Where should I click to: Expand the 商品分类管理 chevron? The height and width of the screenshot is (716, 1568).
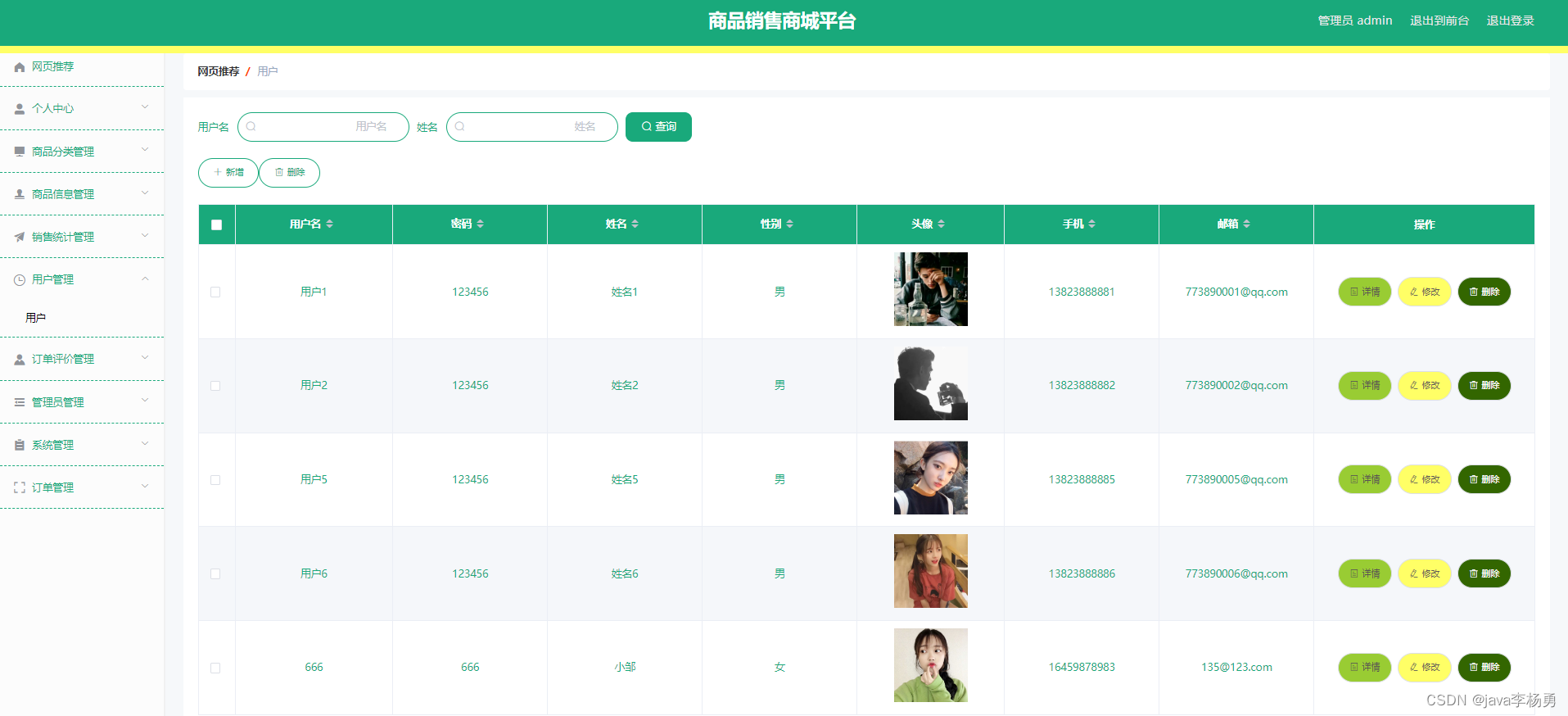coord(145,149)
